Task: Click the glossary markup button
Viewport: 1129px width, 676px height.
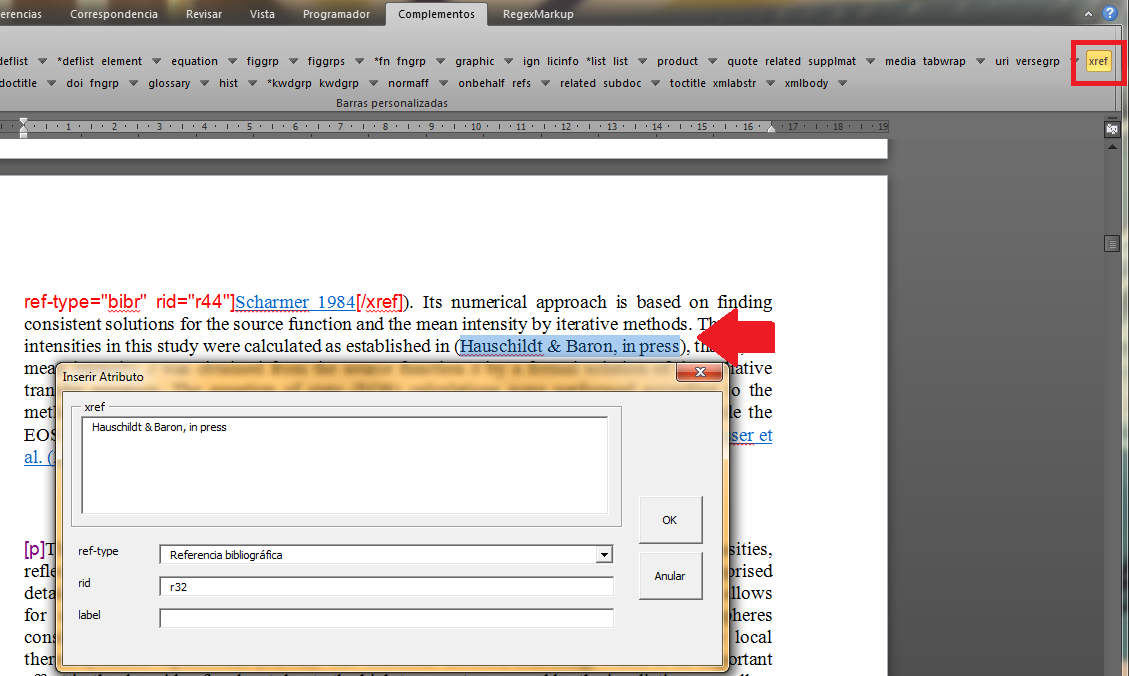Action: [x=168, y=83]
